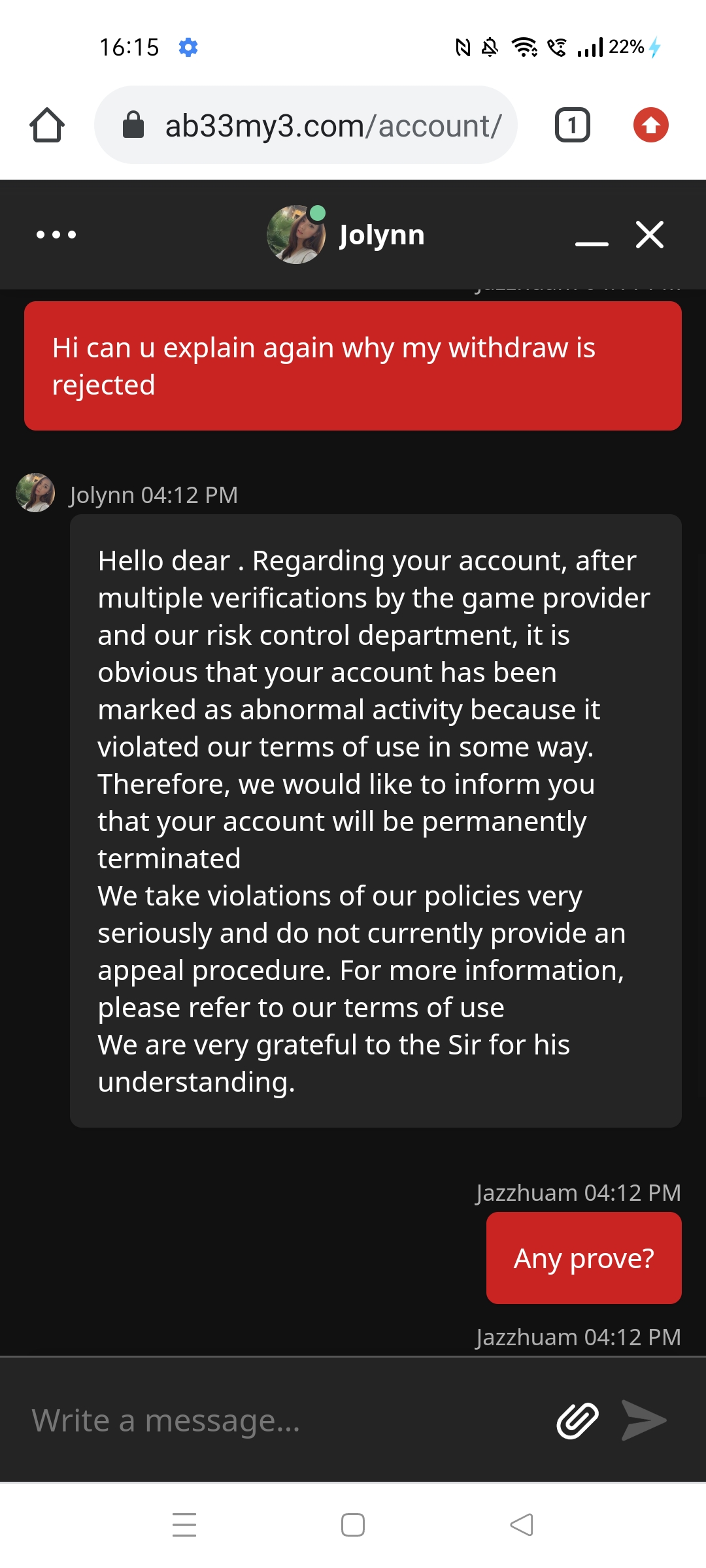Tap the Android recent apps navigation button

coord(184,1524)
